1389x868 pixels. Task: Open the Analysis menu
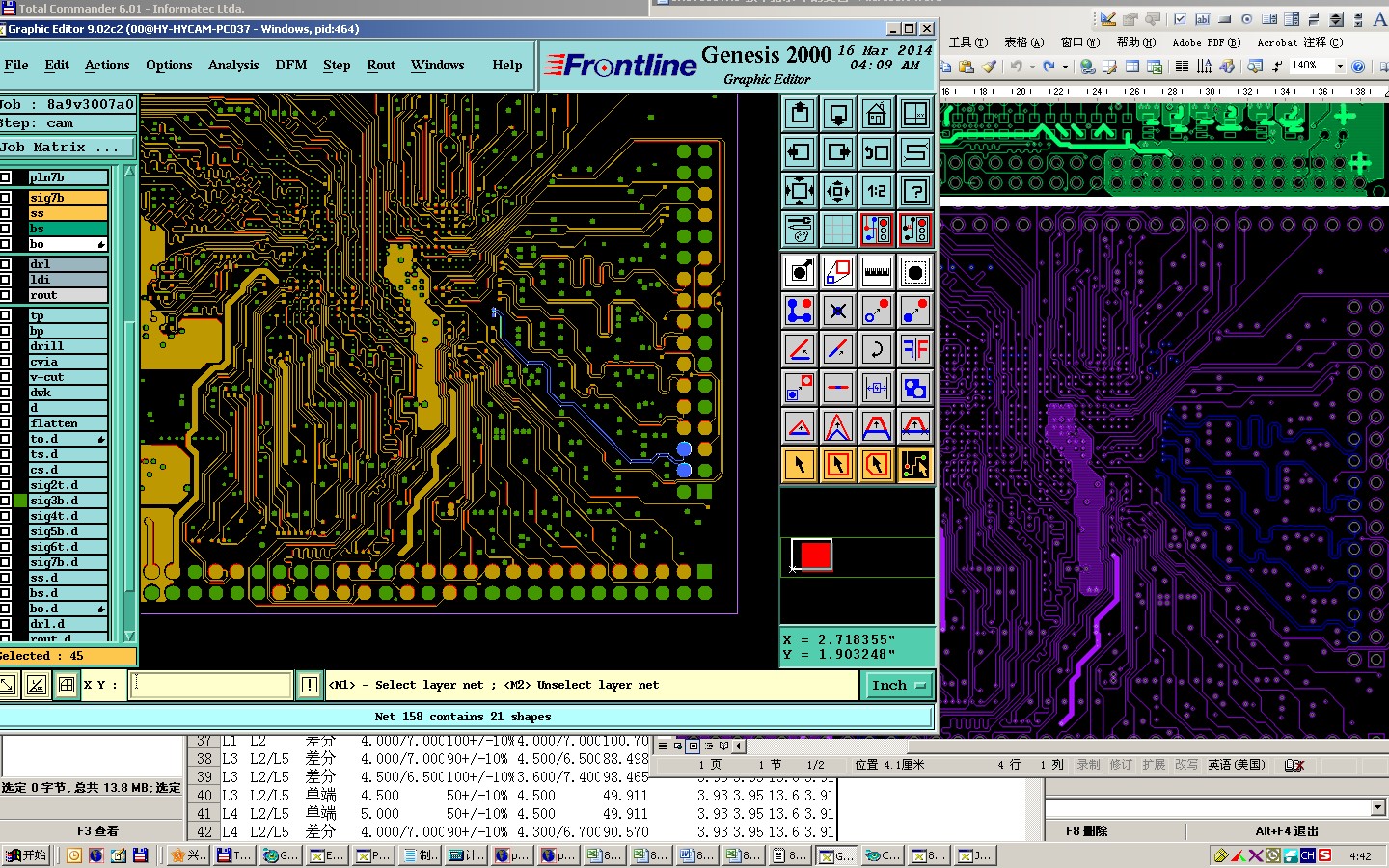[233, 66]
